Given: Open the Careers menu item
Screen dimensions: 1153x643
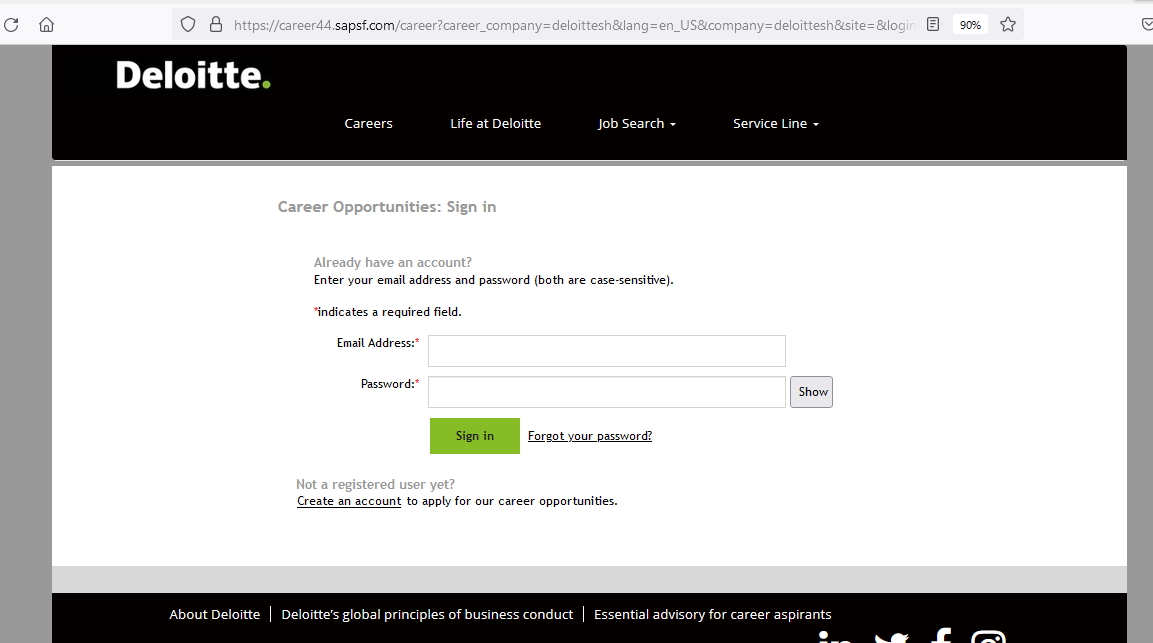Looking at the screenshot, I should (368, 124).
